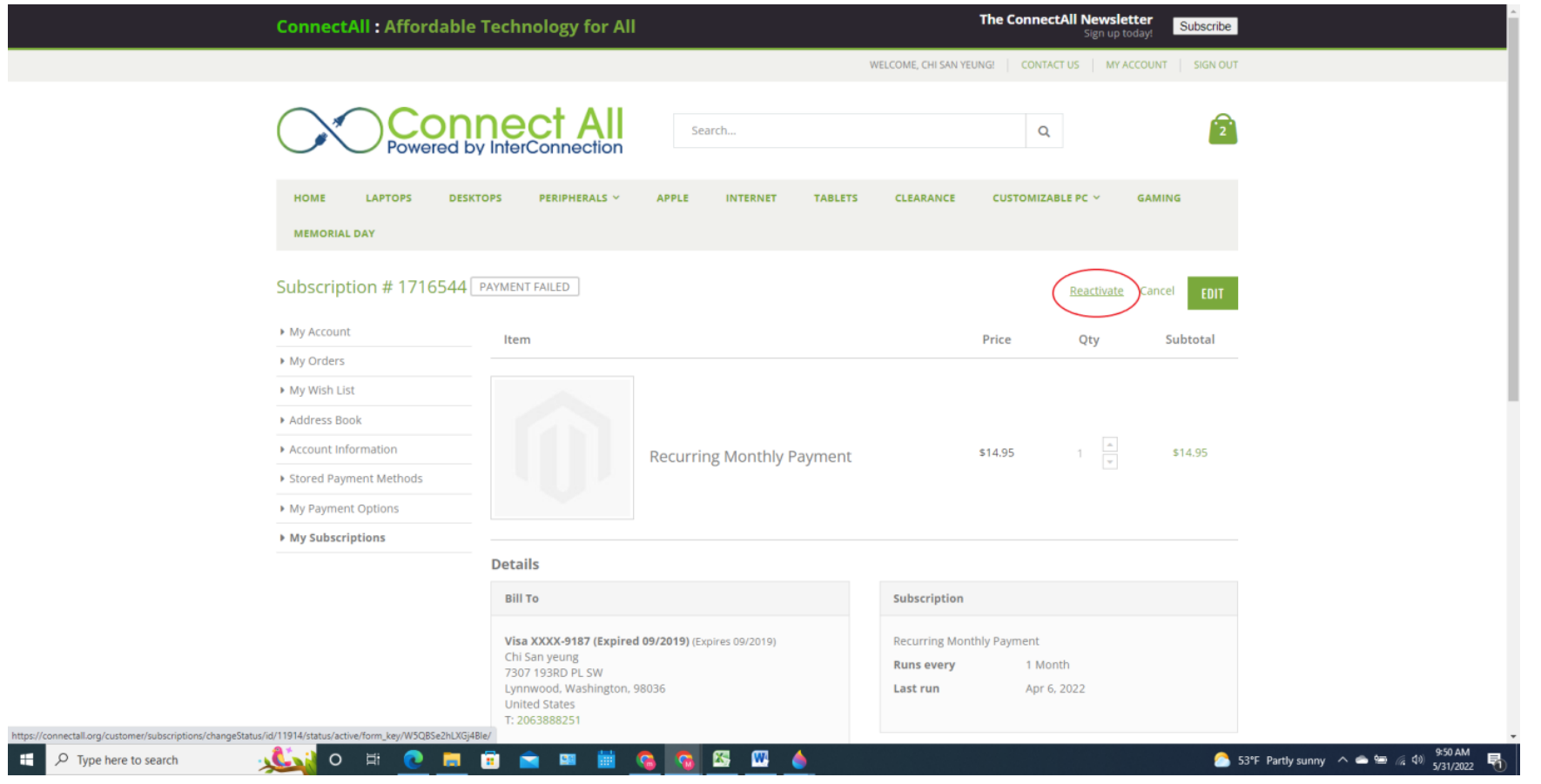Image resolution: width=1541 pixels, height=784 pixels.
Task: Open Excel from the taskbar
Action: pyautogui.click(x=721, y=760)
